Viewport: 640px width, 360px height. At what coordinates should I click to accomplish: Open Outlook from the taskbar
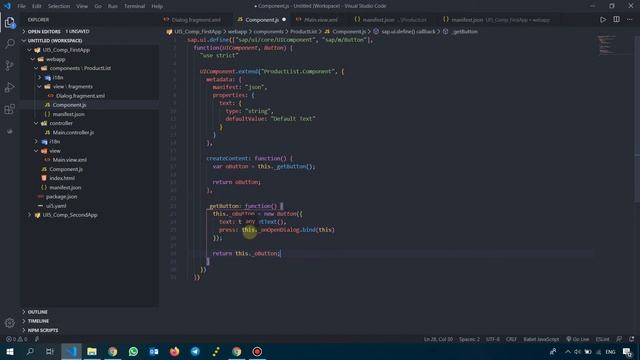coord(154,351)
